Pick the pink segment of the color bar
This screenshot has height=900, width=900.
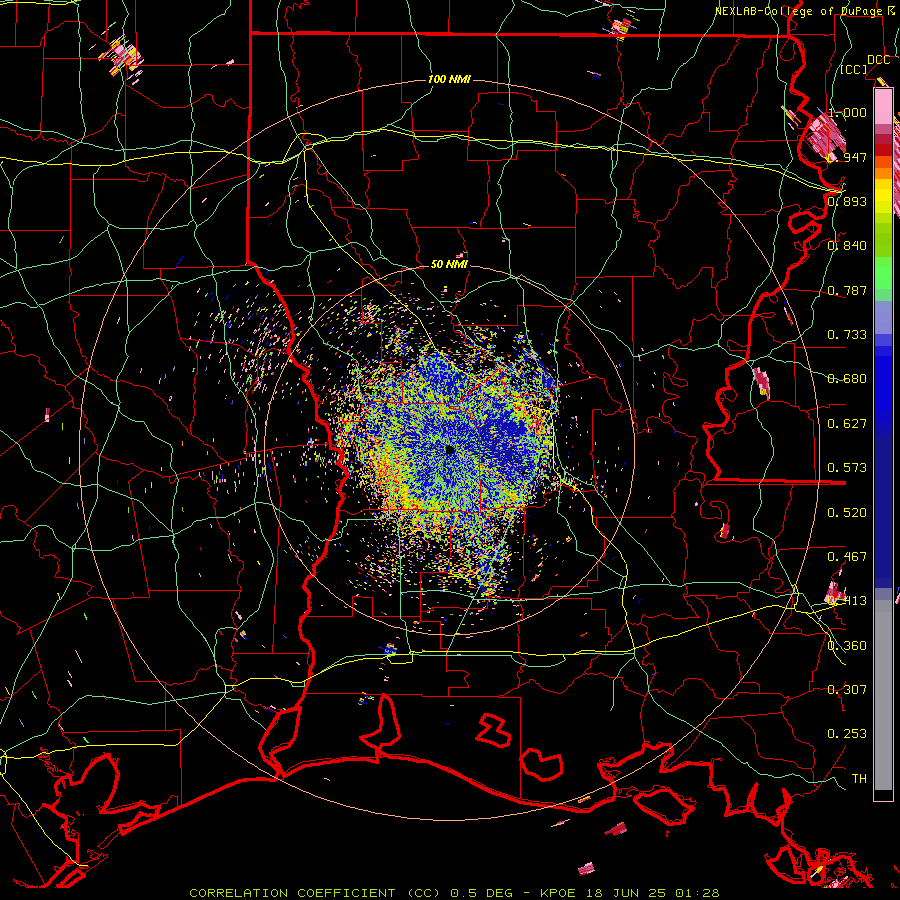coord(883,106)
